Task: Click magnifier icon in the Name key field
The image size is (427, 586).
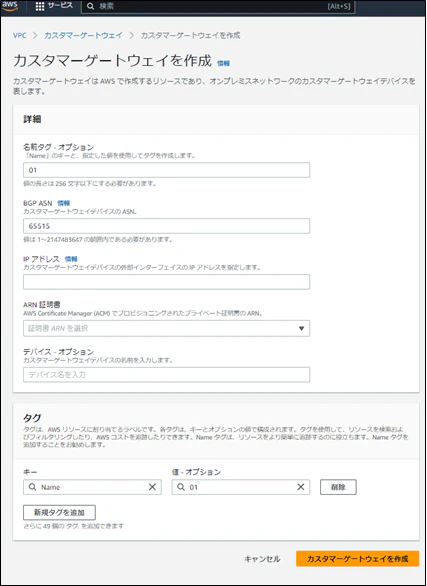Action: (x=33, y=487)
